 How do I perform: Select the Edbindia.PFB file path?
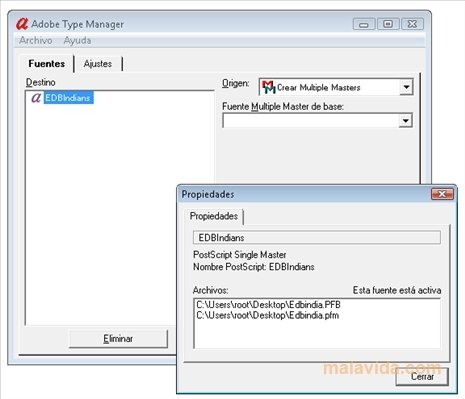(x=268, y=305)
